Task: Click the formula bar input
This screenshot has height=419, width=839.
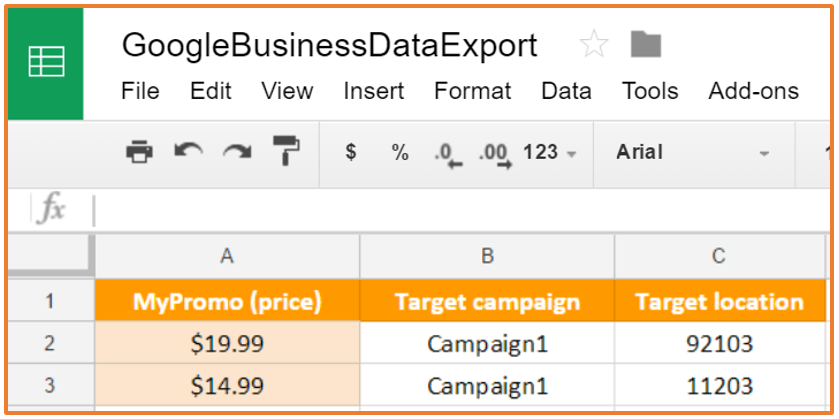Action: pyautogui.click(x=461, y=210)
